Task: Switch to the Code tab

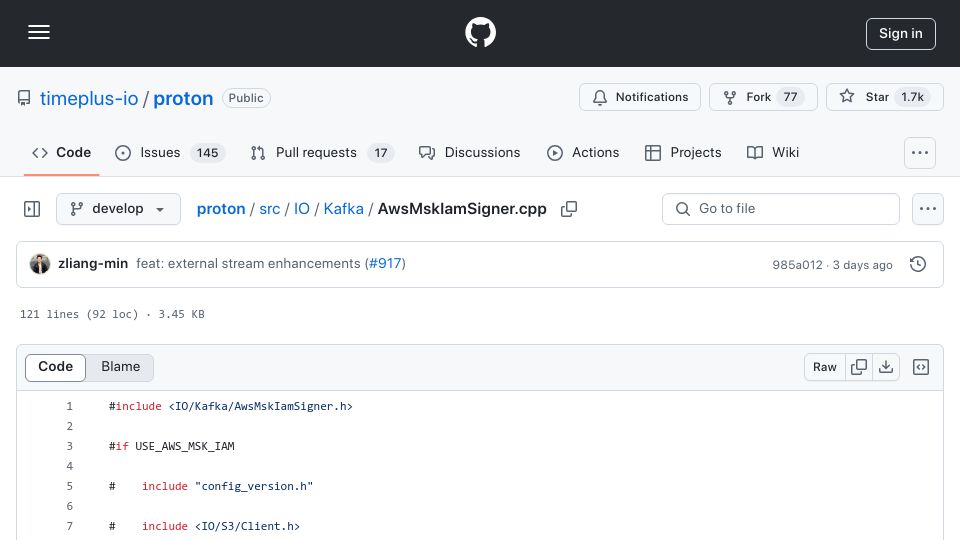Action: pos(61,152)
